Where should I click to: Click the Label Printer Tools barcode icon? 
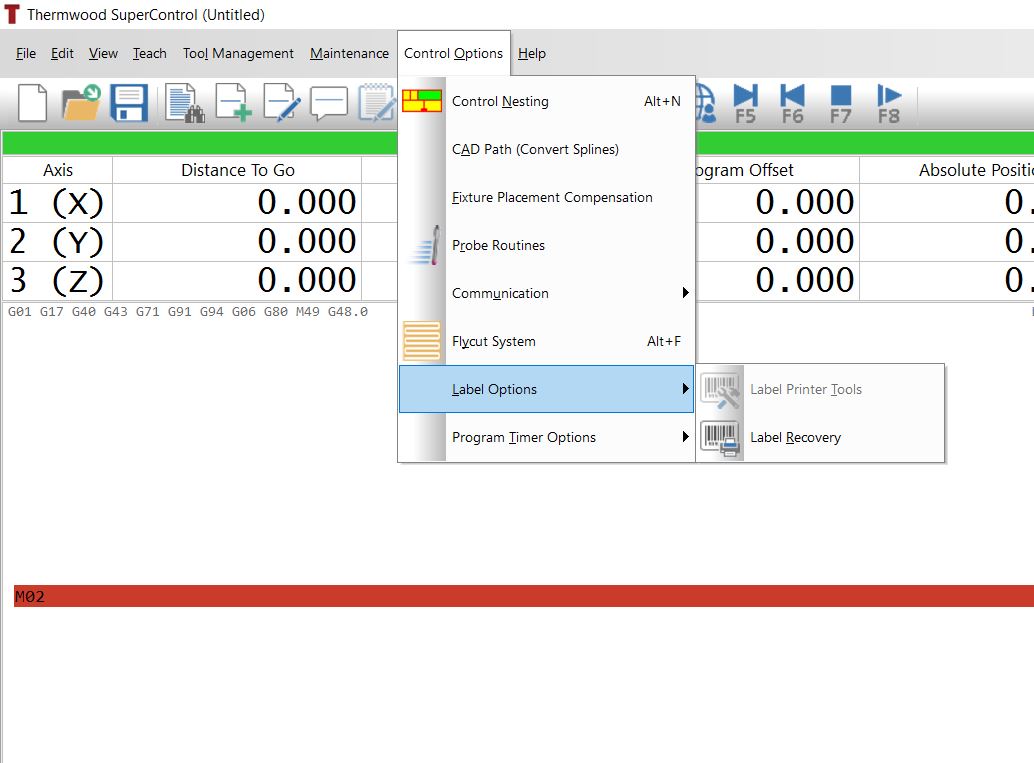720,390
